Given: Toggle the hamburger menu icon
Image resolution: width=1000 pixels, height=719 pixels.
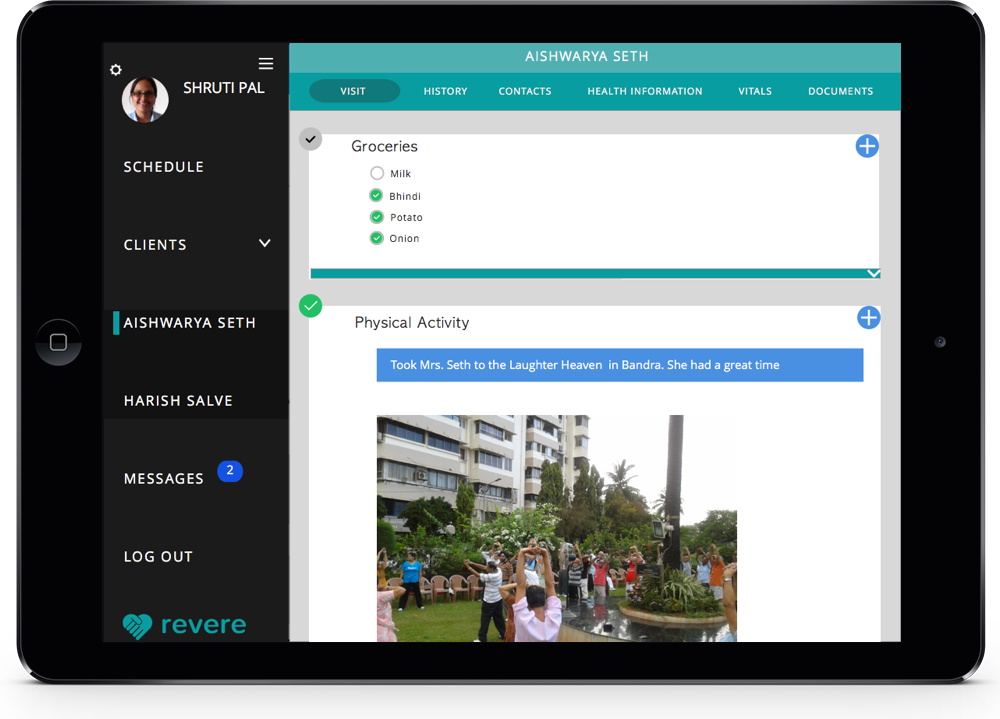Looking at the screenshot, I should pyautogui.click(x=266, y=64).
